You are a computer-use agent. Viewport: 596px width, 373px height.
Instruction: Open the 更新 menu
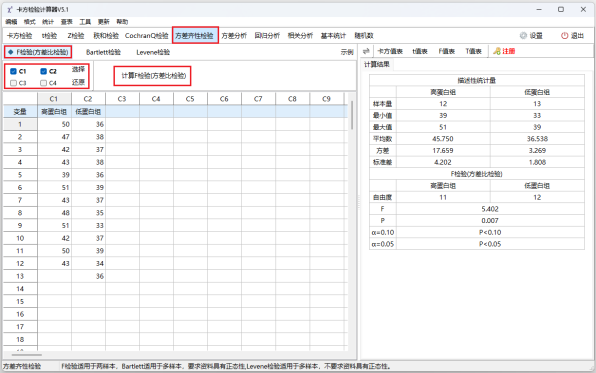[x=103, y=22]
